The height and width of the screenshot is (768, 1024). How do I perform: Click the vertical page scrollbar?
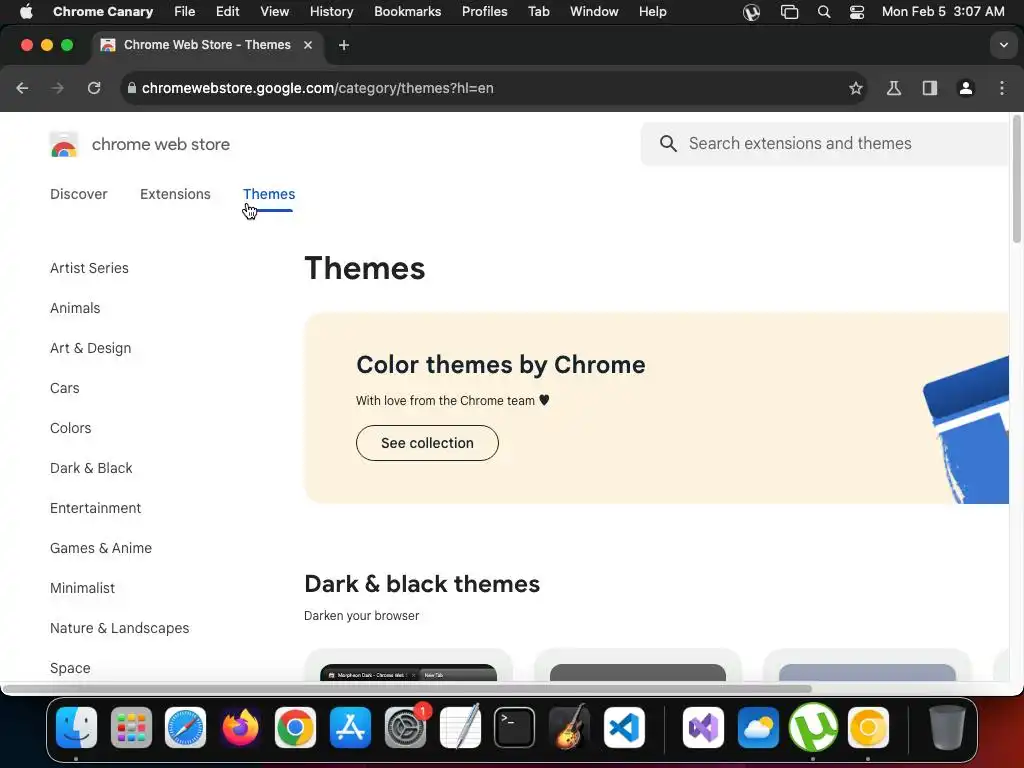(1016, 179)
